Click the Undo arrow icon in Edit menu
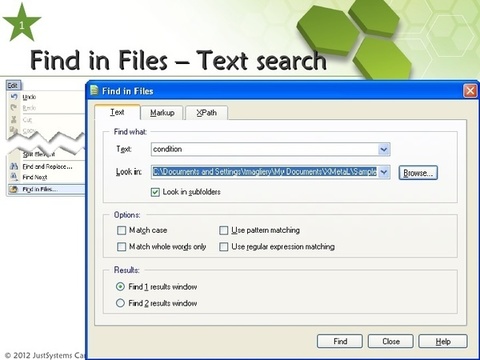Viewport: 480px width, 360px height. 14,97
